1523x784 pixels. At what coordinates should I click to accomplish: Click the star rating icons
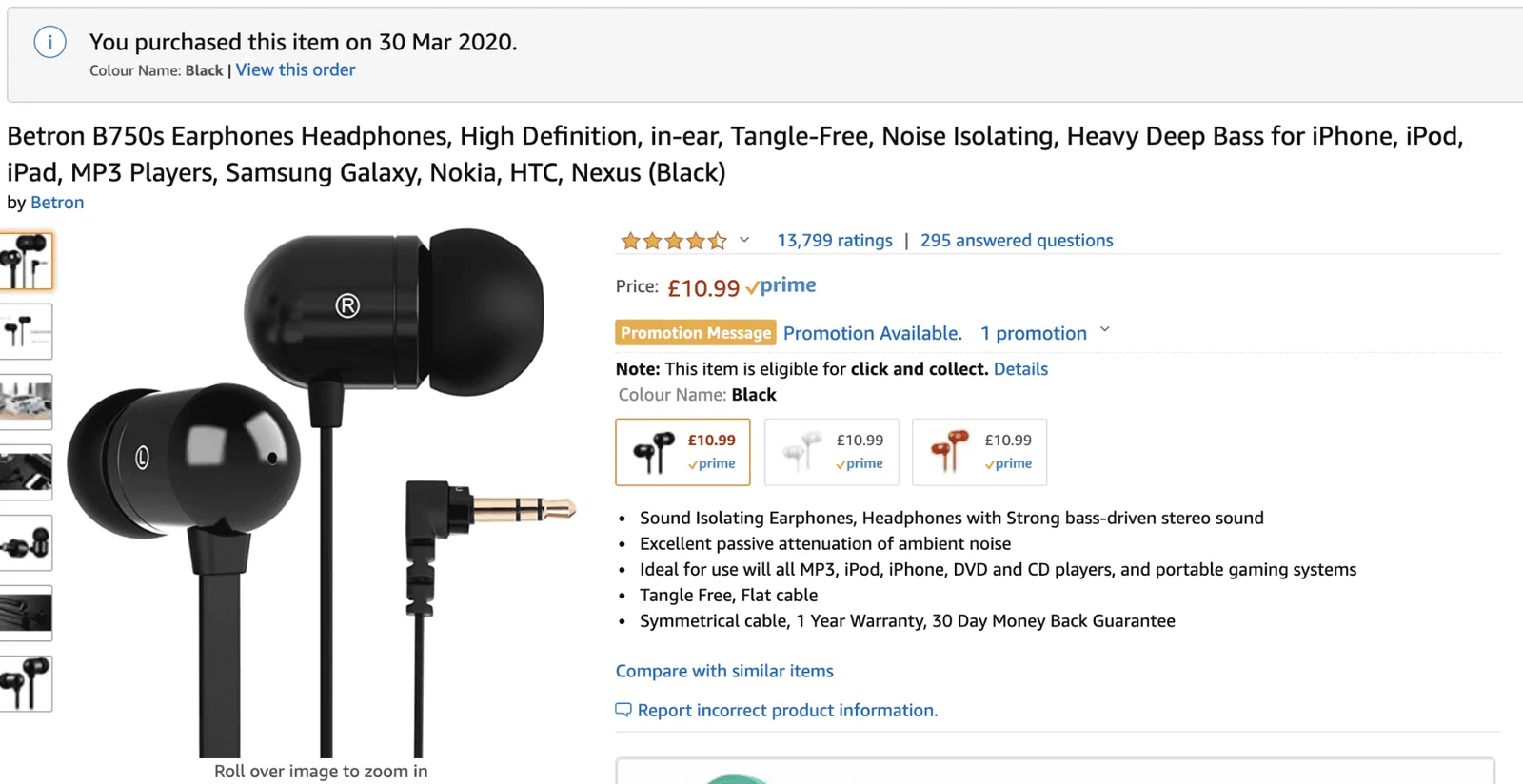click(x=673, y=241)
